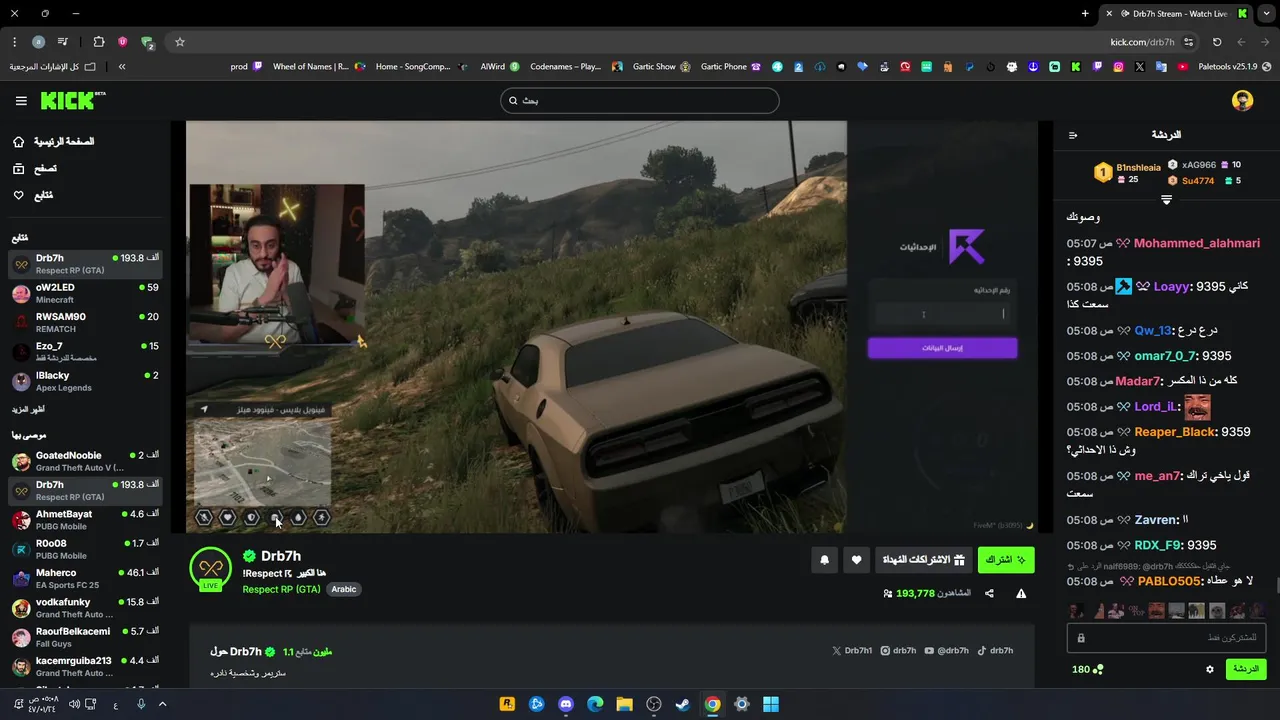Open Wheel of Names bookmark

click(319, 67)
